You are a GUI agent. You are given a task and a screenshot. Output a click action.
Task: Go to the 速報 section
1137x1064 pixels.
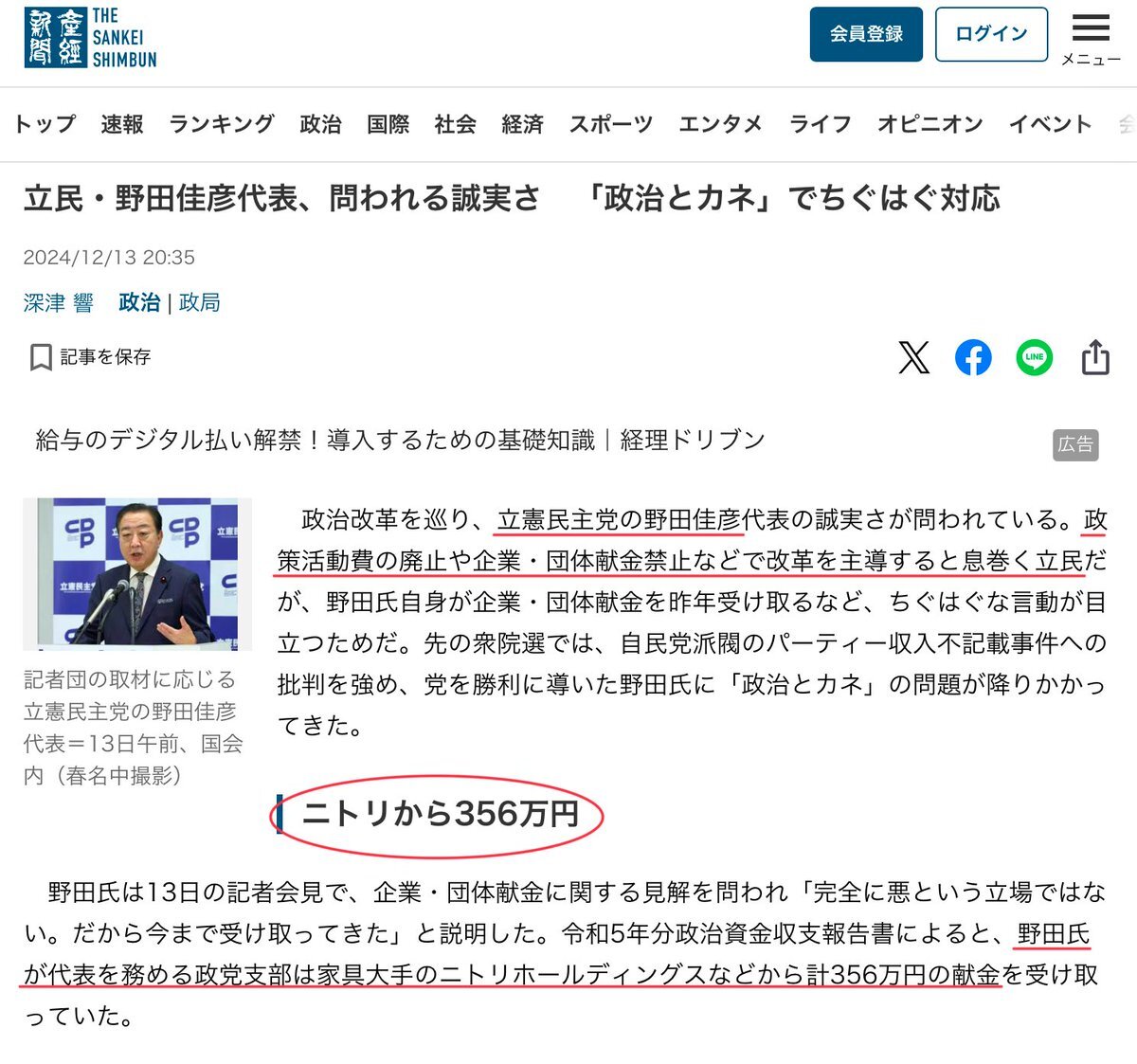point(122,124)
